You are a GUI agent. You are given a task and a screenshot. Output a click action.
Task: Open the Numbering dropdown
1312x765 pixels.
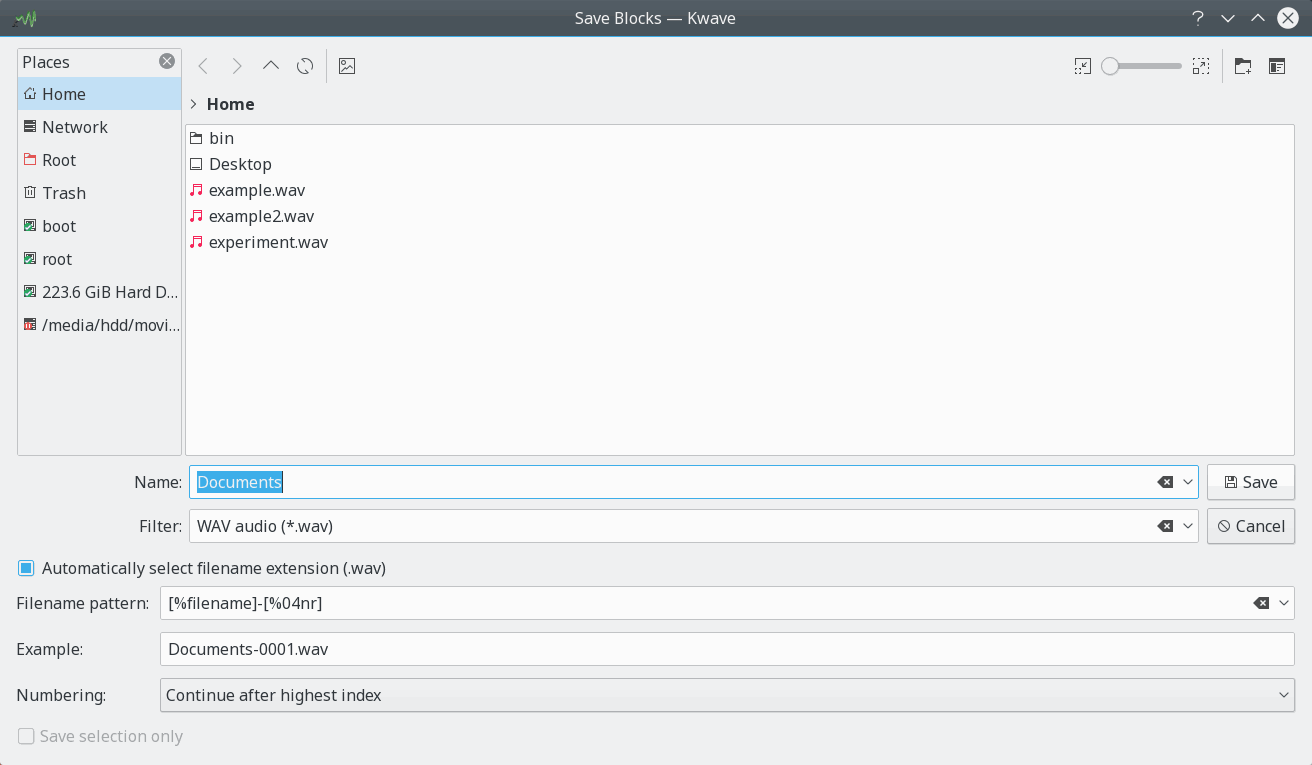727,695
